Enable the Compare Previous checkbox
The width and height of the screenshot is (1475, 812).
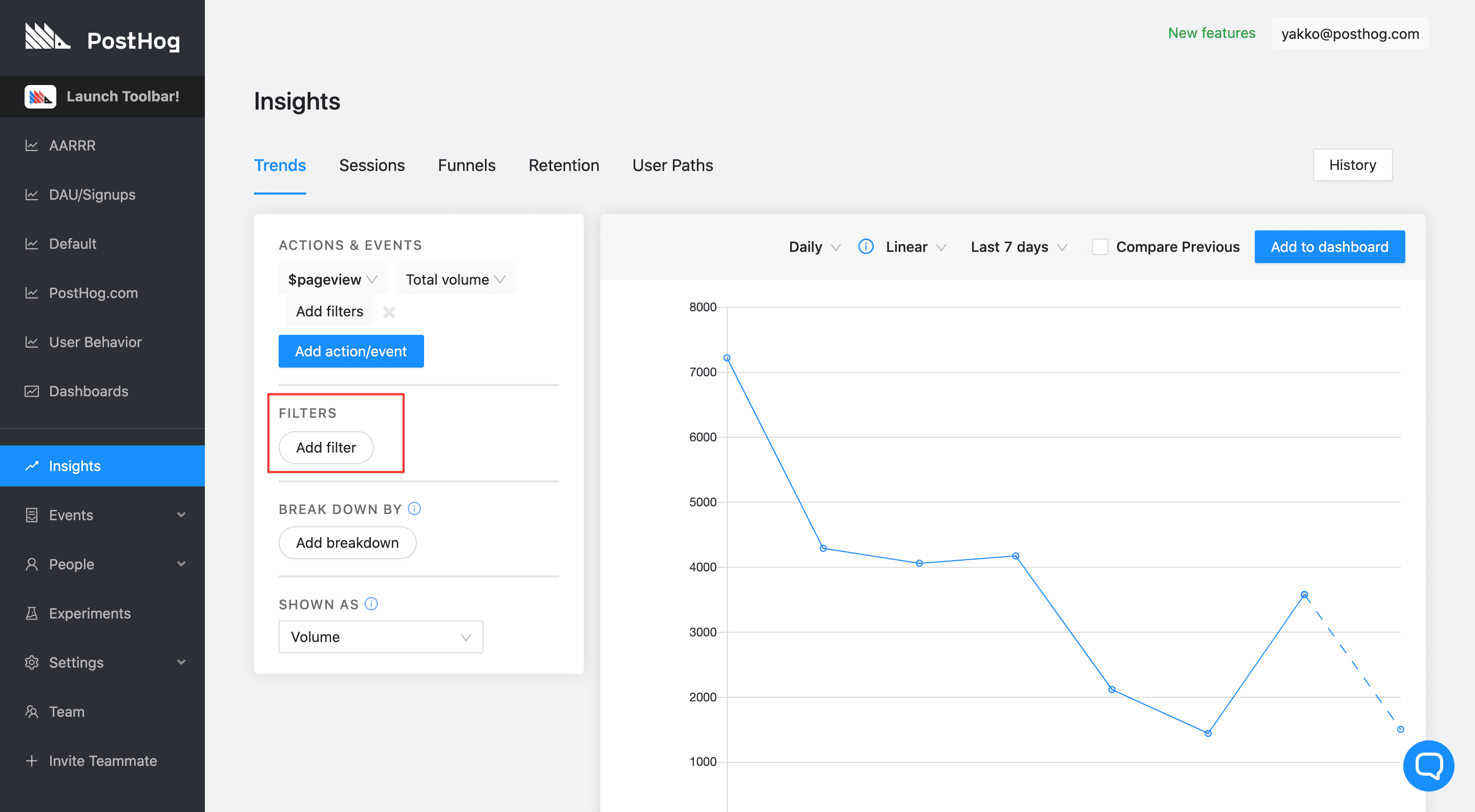click(x=1100, y=247)
